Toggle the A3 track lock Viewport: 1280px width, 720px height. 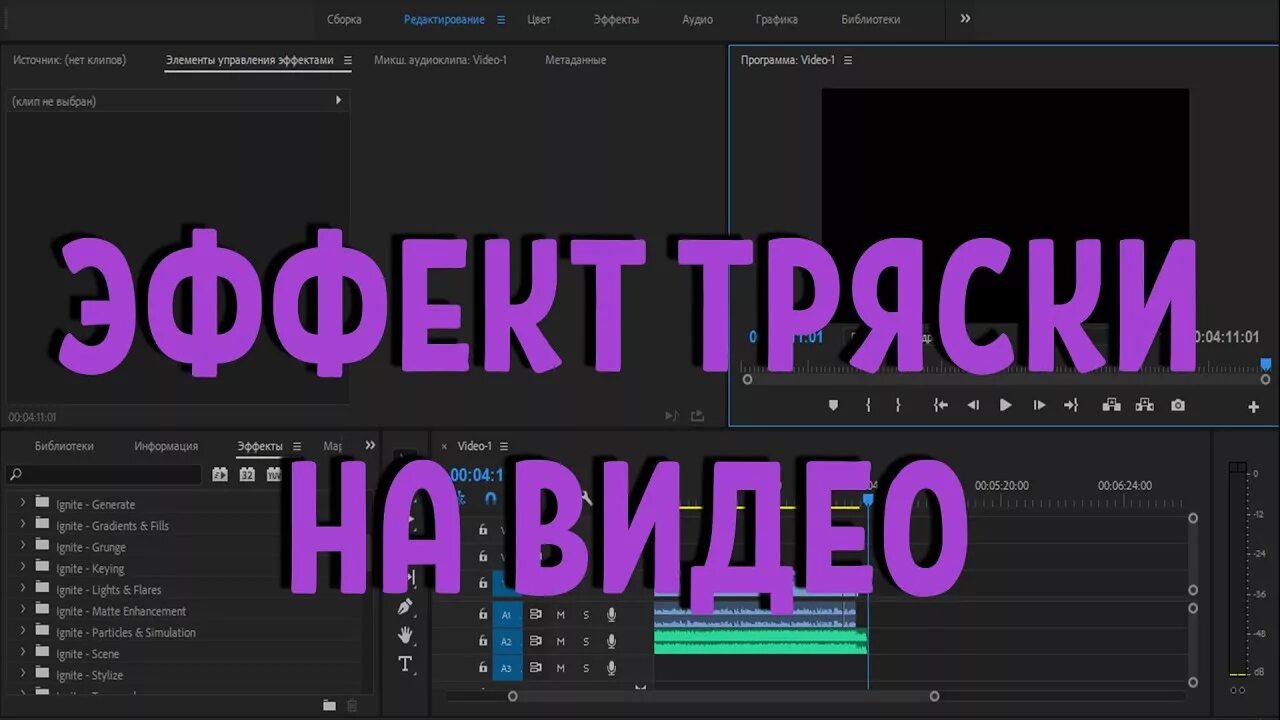point(483,667)
